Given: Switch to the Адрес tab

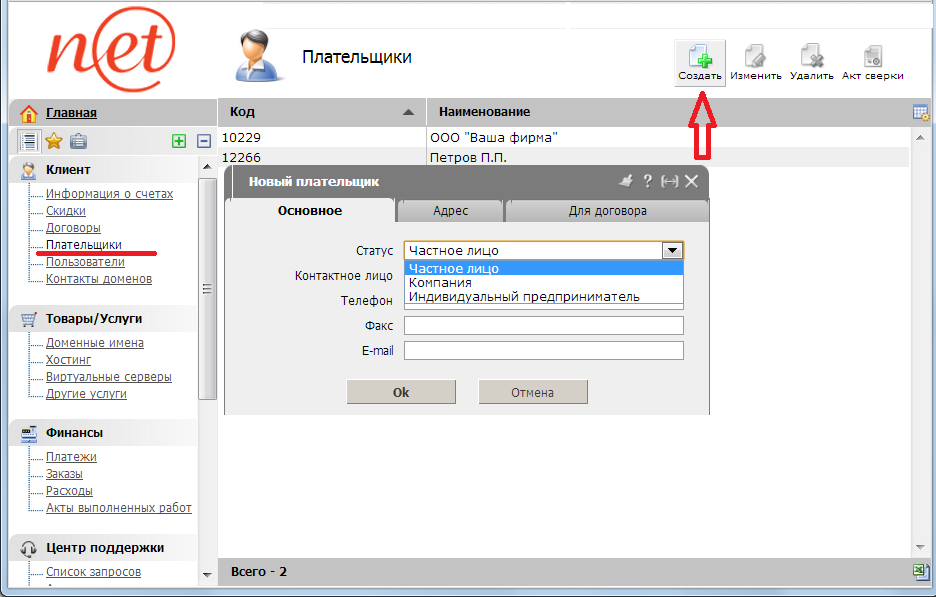Looking at the screenshot, I should [x=450, y=211].
